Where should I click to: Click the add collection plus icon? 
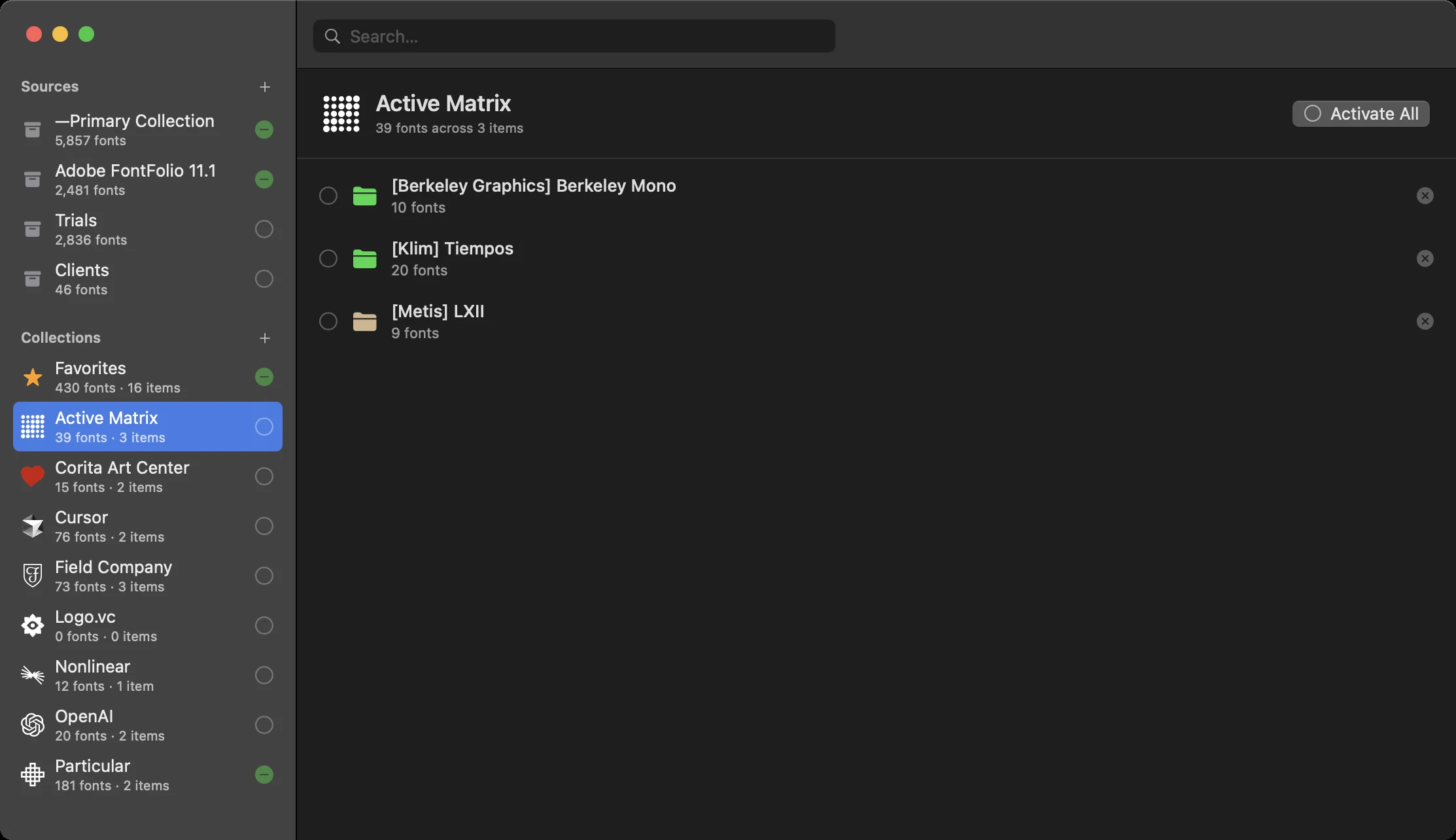[265, 338]
